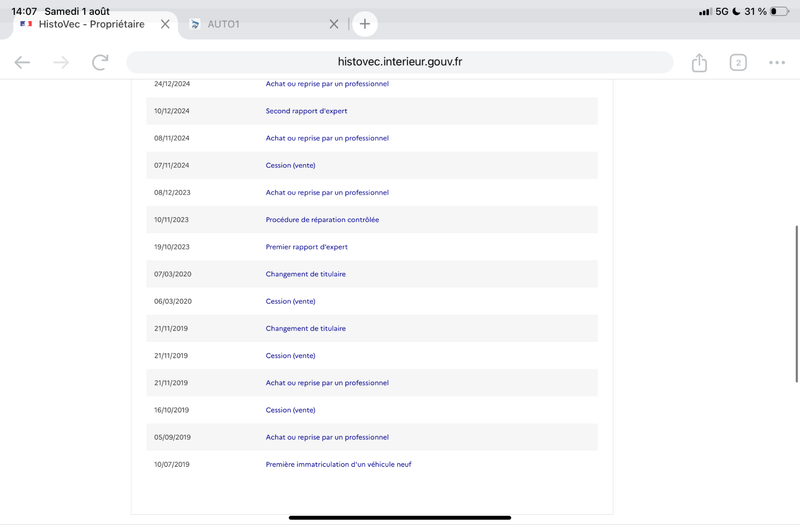Screen dimensions: 800x525
Task: Go back to the previous page
Action: [x=22, y=62]
